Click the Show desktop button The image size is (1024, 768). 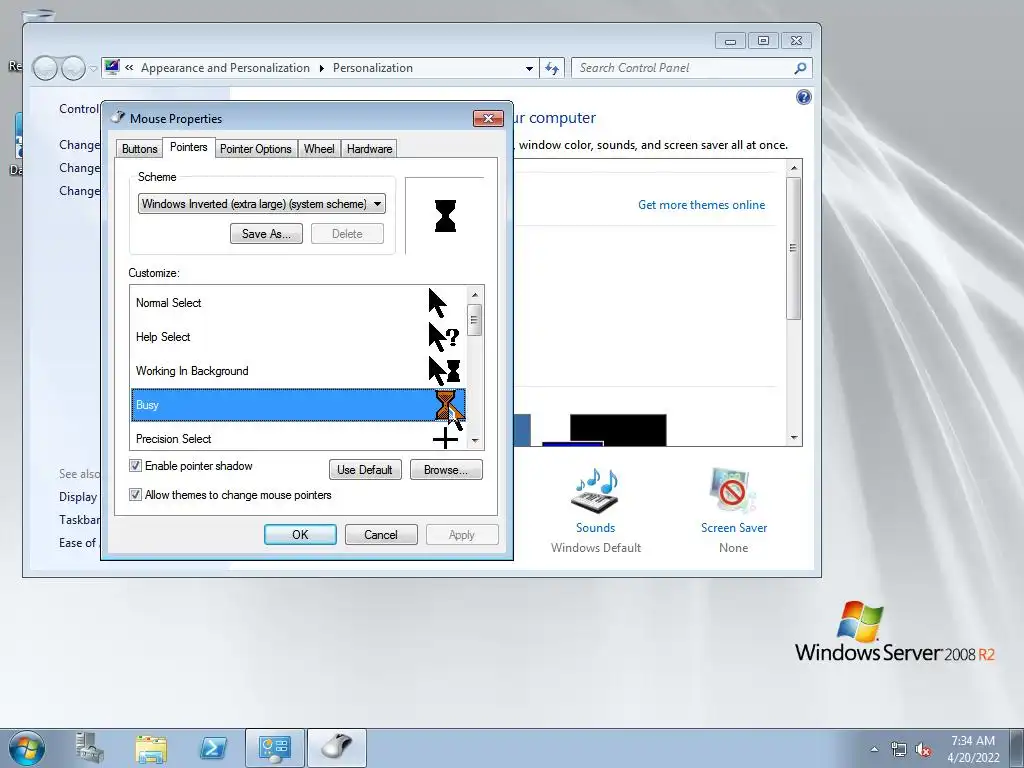click(x=1017, y=748)
